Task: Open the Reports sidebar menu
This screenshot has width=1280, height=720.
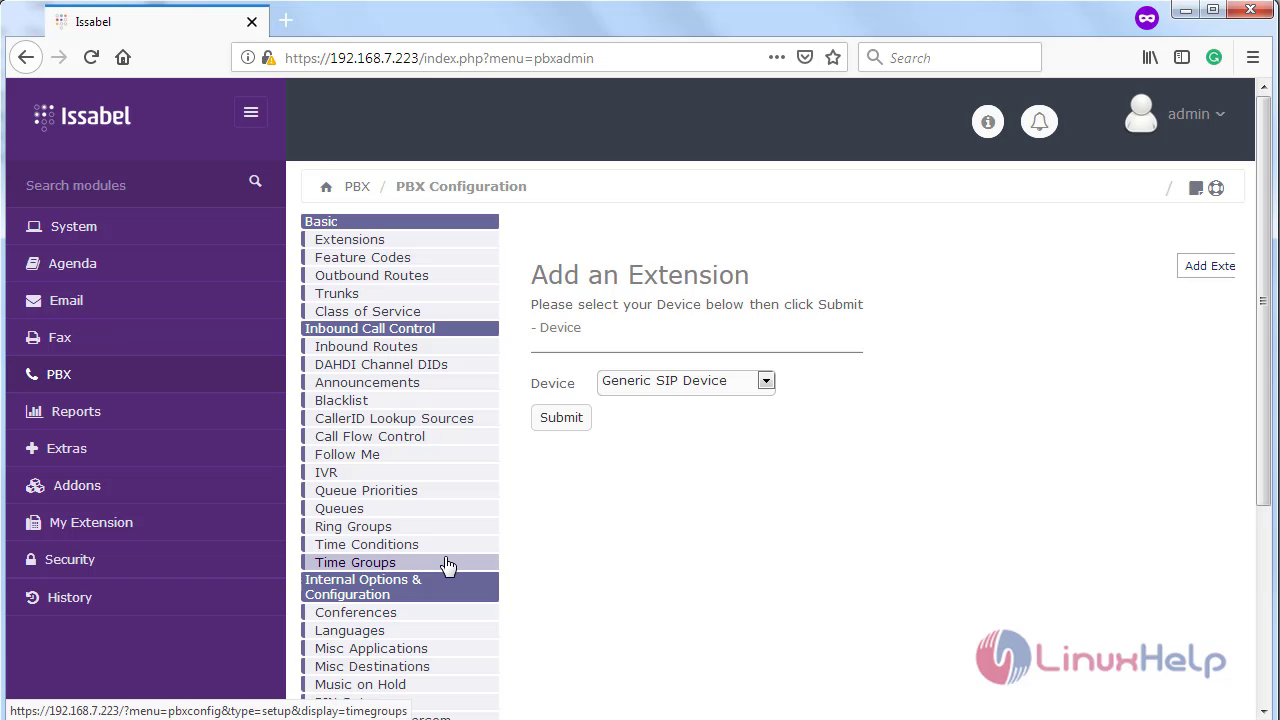Action: 146,411
